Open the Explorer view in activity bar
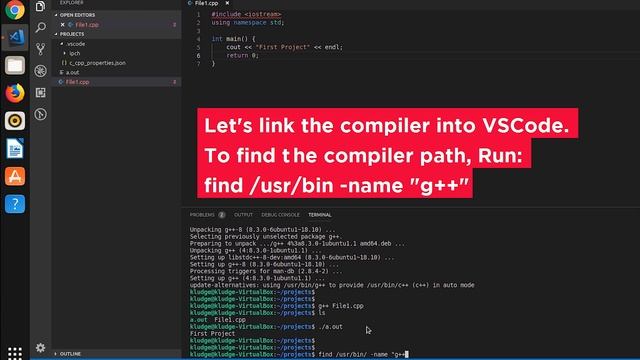Screen dimensions: 640x360 coord(40,6)
